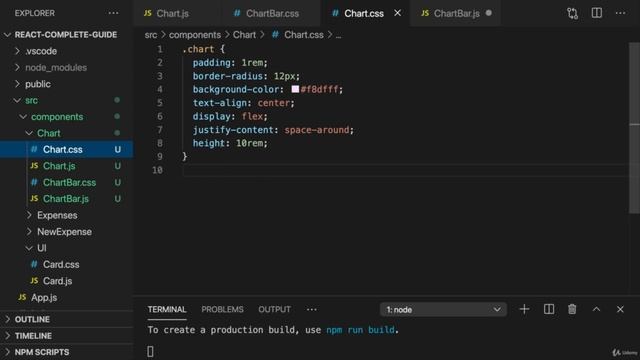Open App.js in the explorer tree

click(x=66, y=297)
